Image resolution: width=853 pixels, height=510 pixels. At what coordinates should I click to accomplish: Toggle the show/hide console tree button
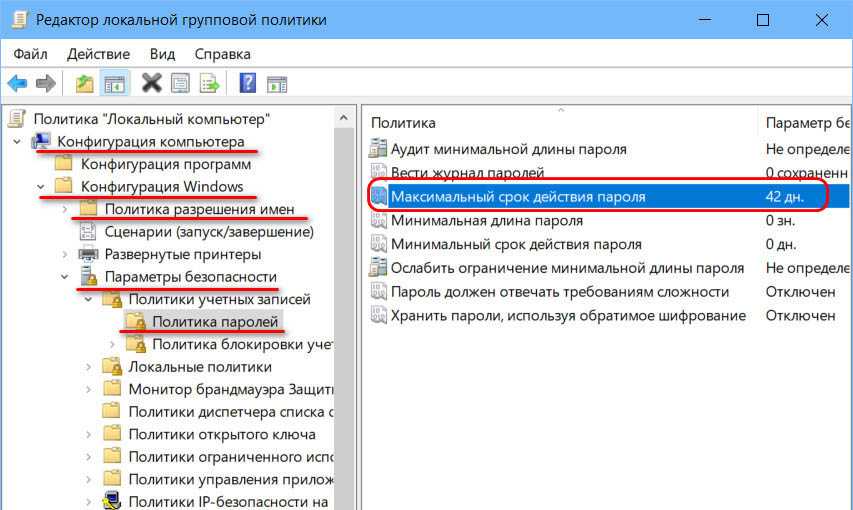114,83
